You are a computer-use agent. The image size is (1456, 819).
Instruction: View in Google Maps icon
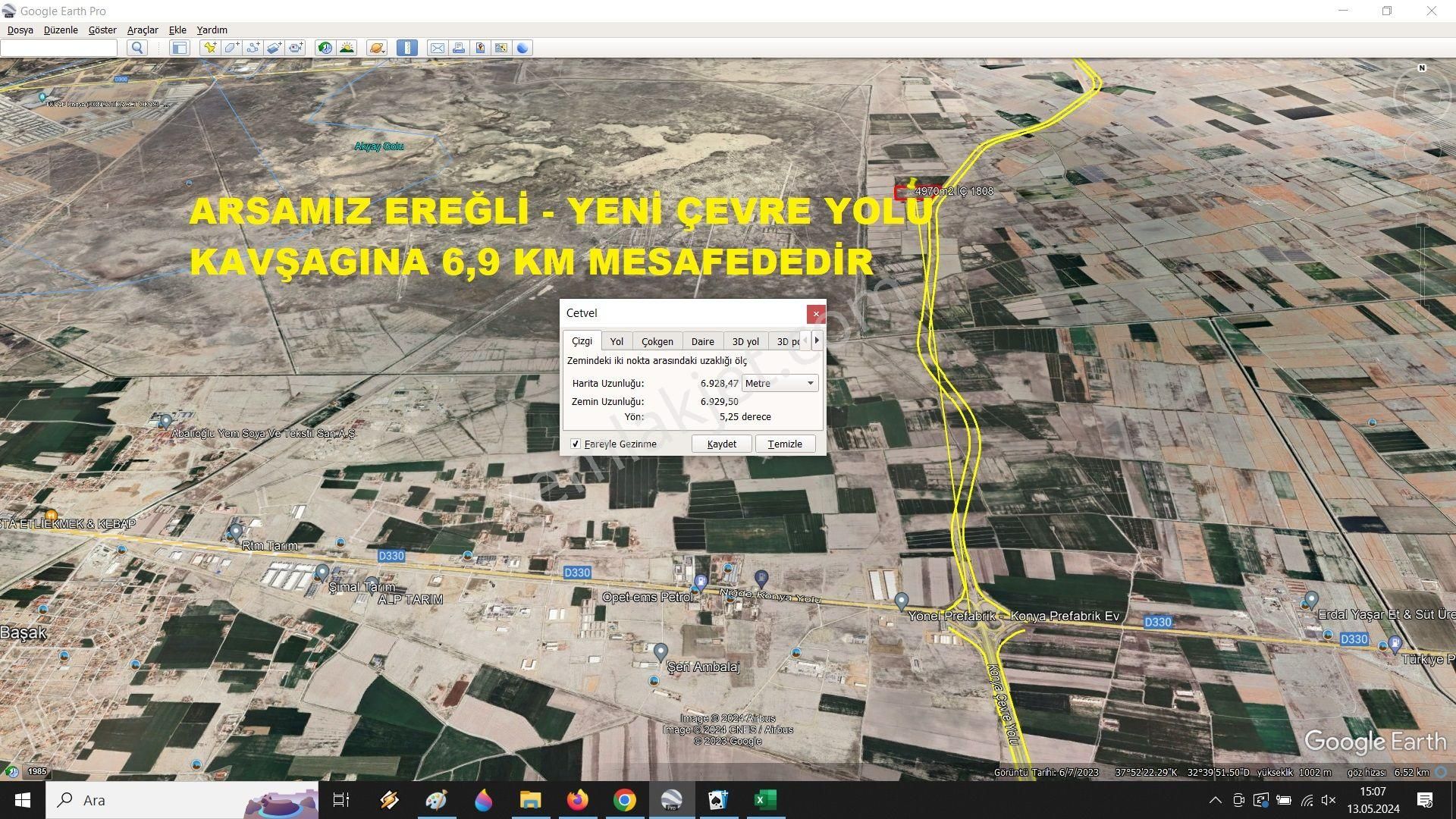pyautogui.click(x=501, y=48)
